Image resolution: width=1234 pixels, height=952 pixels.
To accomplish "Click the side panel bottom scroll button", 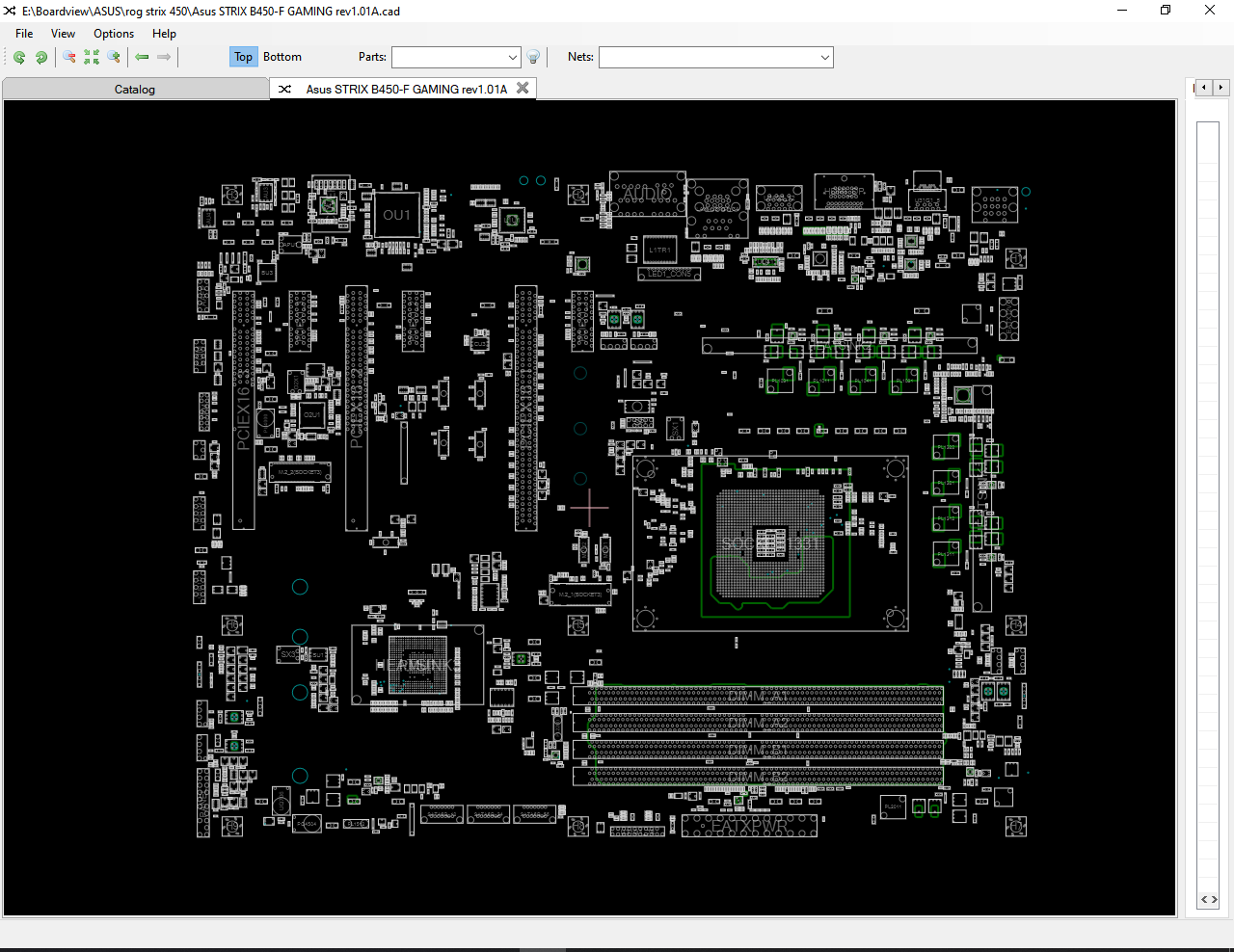I will [1209, 899].
